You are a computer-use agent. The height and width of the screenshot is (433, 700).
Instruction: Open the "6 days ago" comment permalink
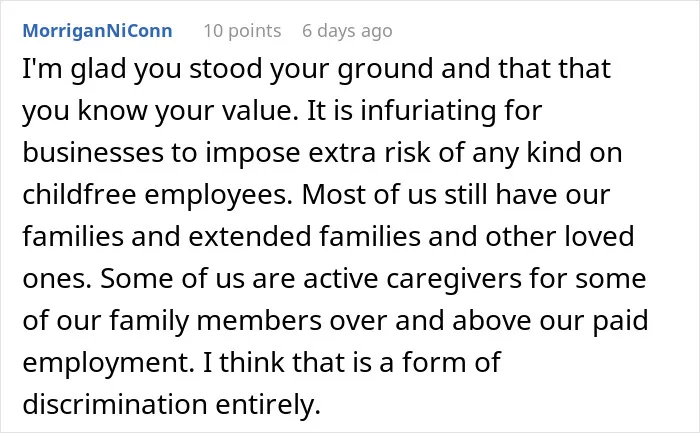(347, 31)
